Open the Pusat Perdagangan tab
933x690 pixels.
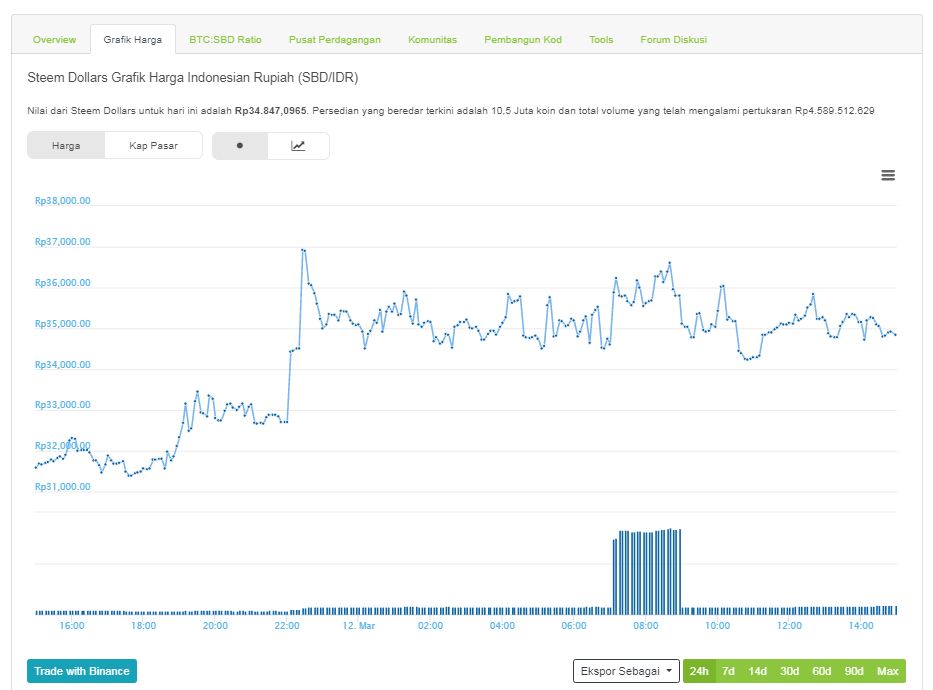(335, 40)
